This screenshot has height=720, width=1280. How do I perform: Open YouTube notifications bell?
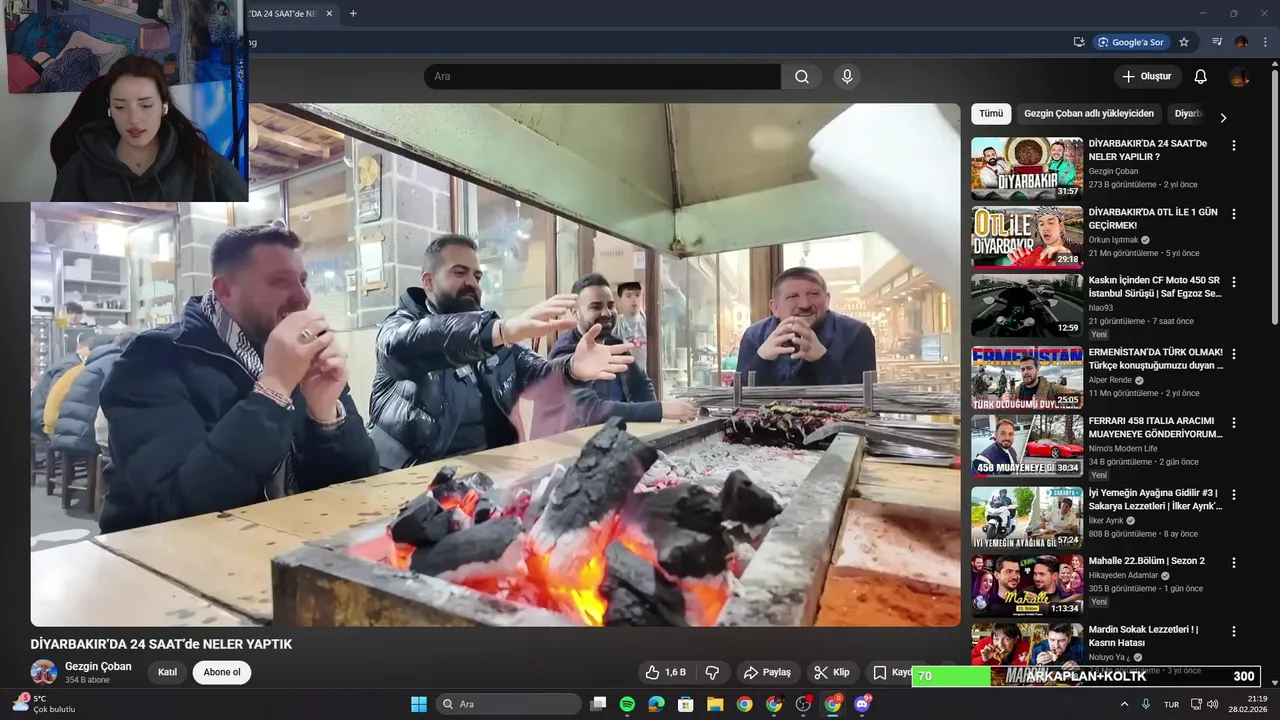click(x=1200, y=77)
